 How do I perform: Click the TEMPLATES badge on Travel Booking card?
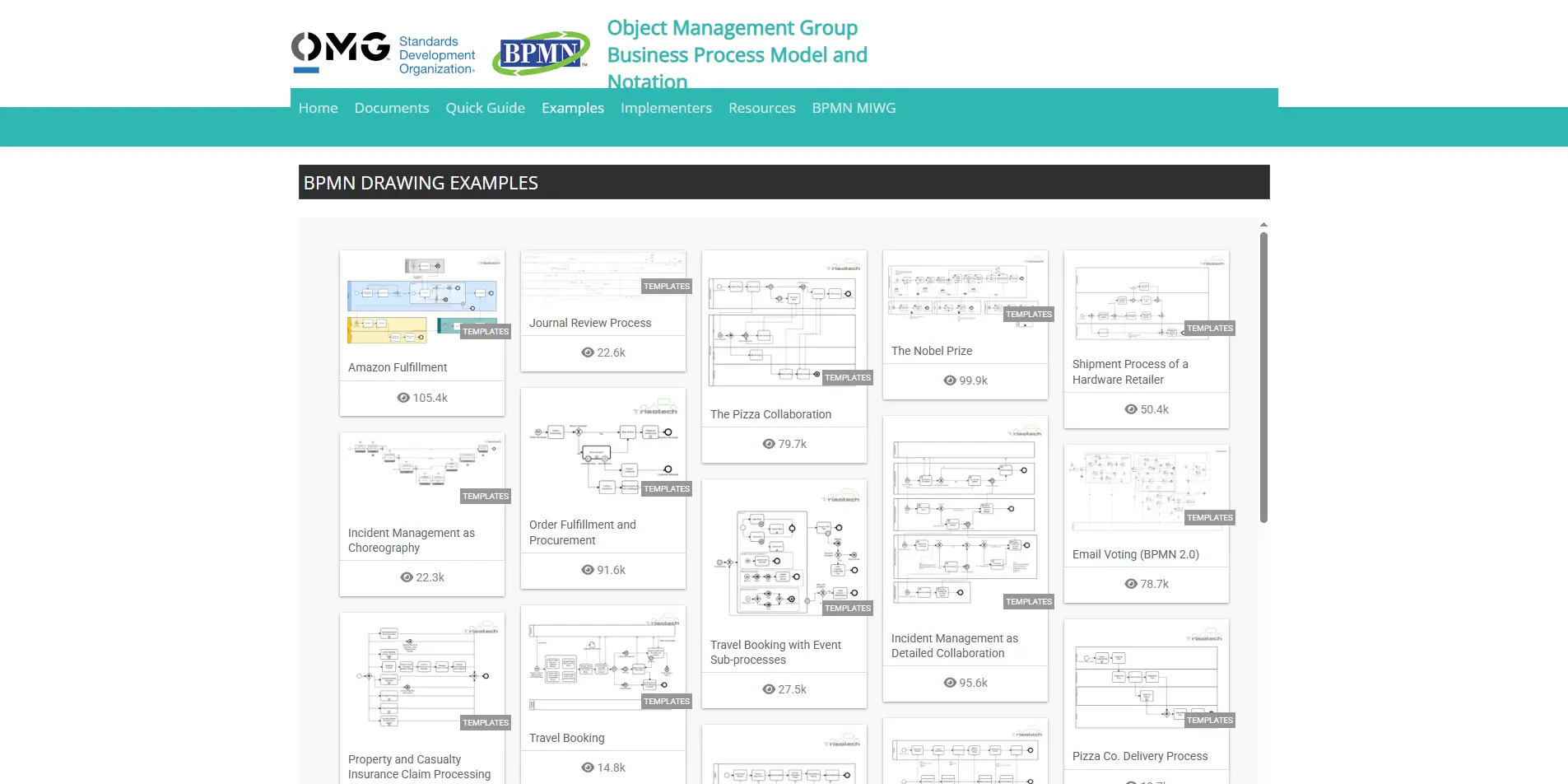666,702
